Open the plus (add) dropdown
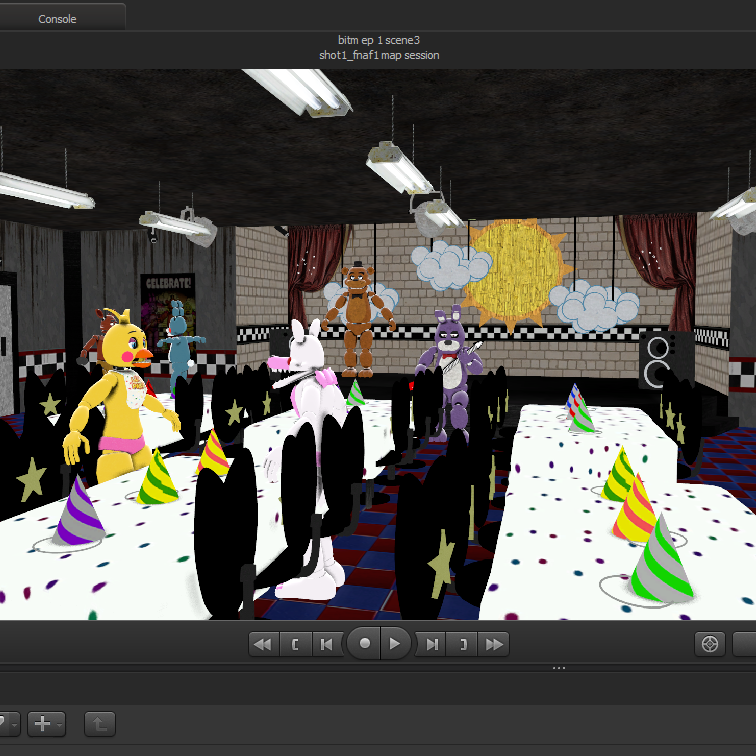This screenshot has width=756, height=756. pyautogui.click(x=46, y=723)
